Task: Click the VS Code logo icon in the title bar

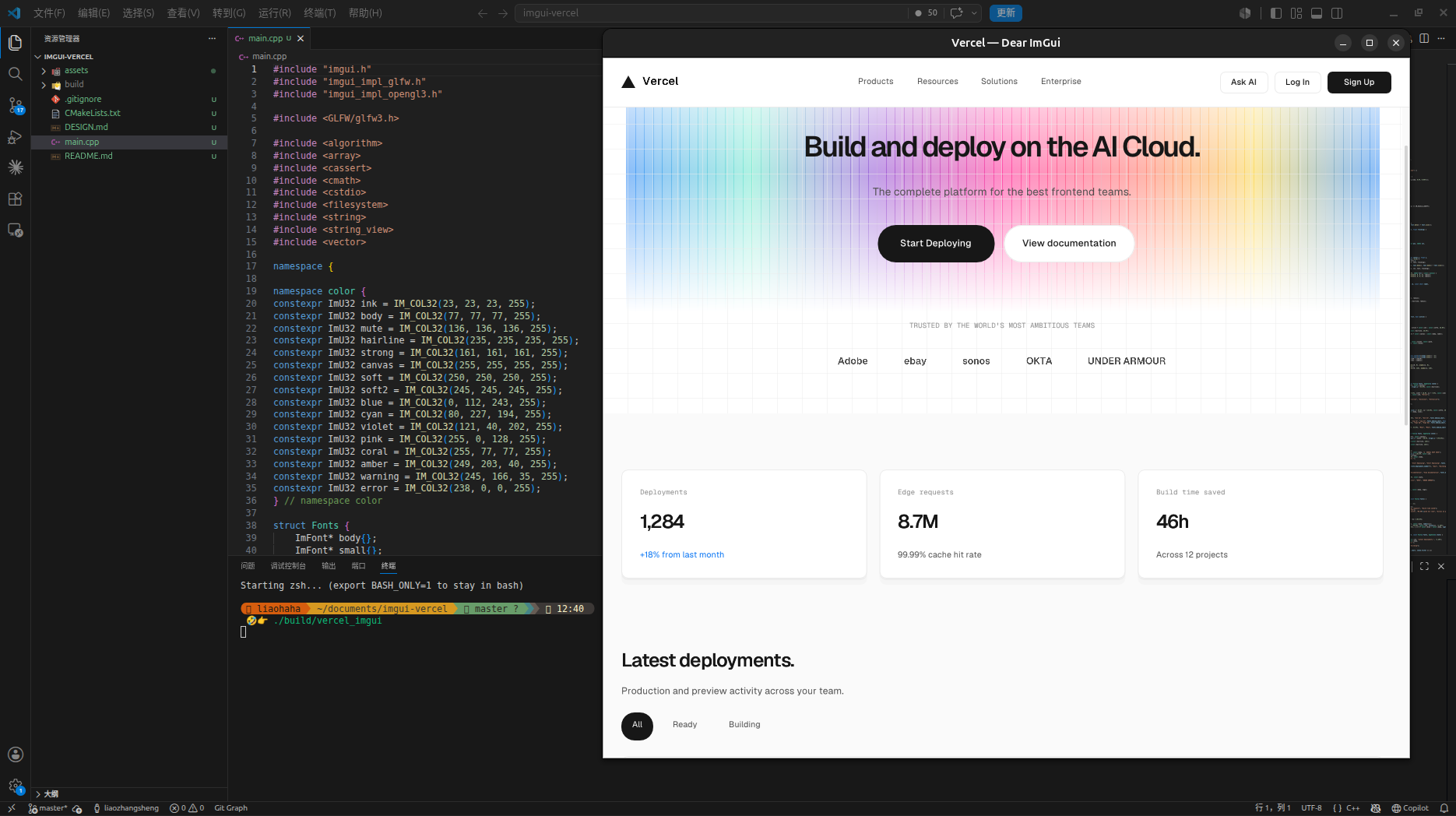Action: (x=14, y=12)
